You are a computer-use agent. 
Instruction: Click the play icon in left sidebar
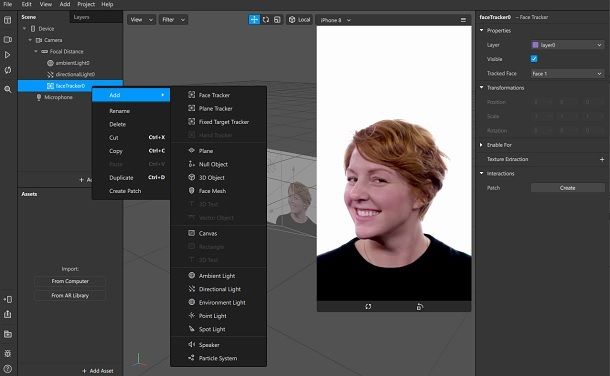point(7,55)
